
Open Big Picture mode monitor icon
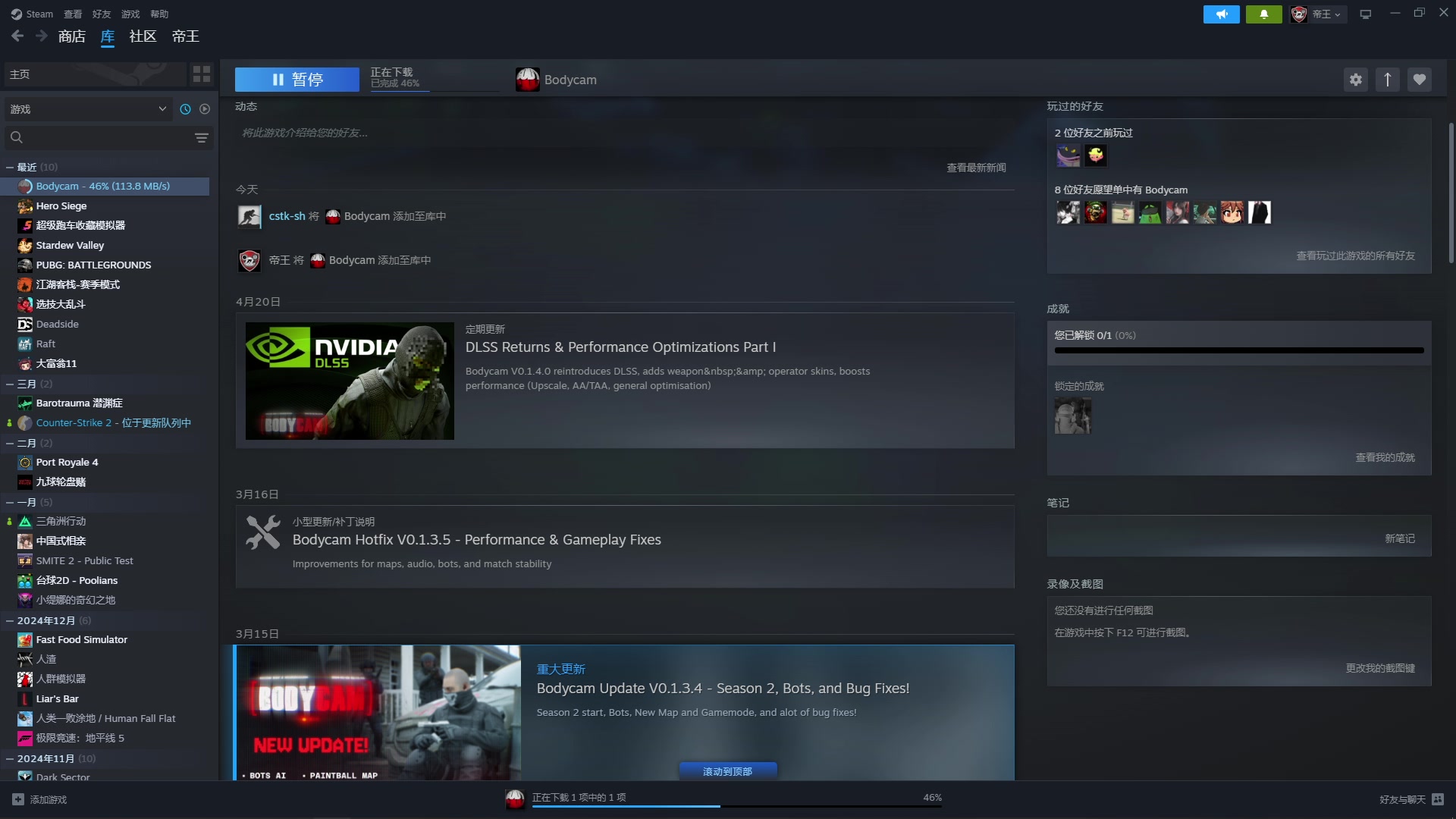[1366, 14]
